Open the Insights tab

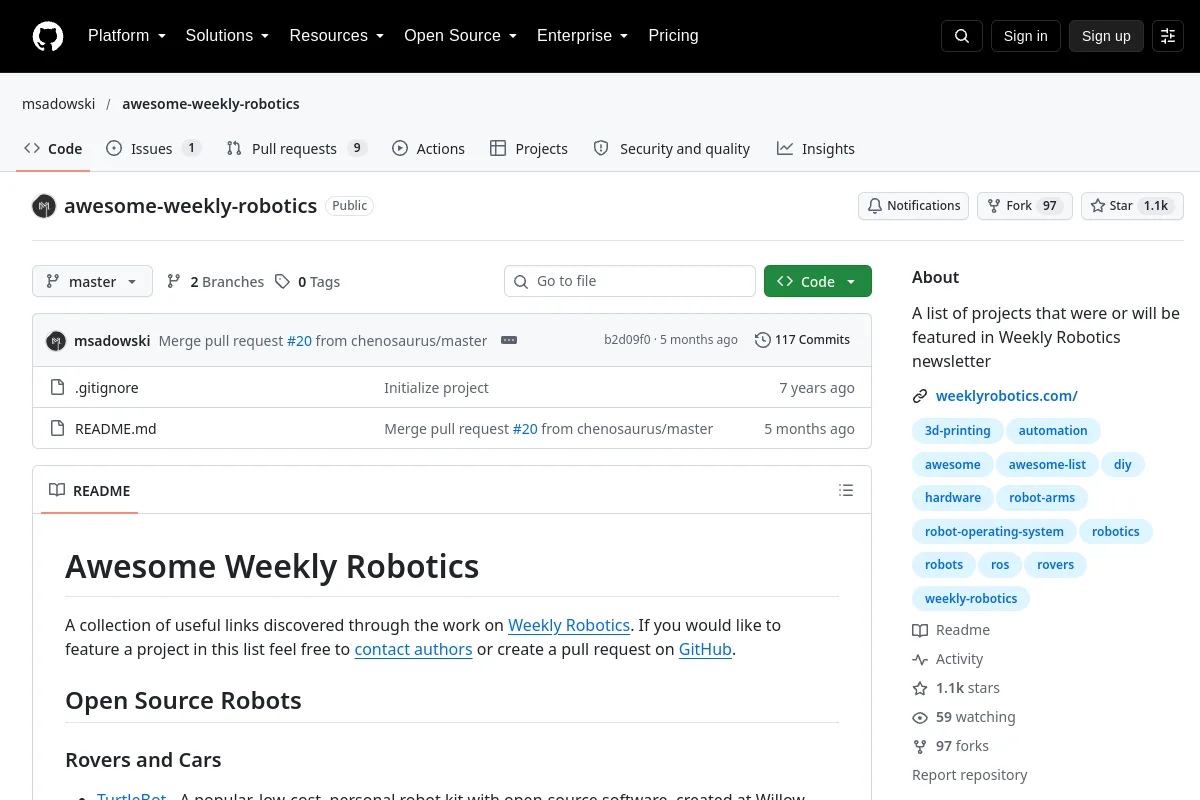point(816,149)
